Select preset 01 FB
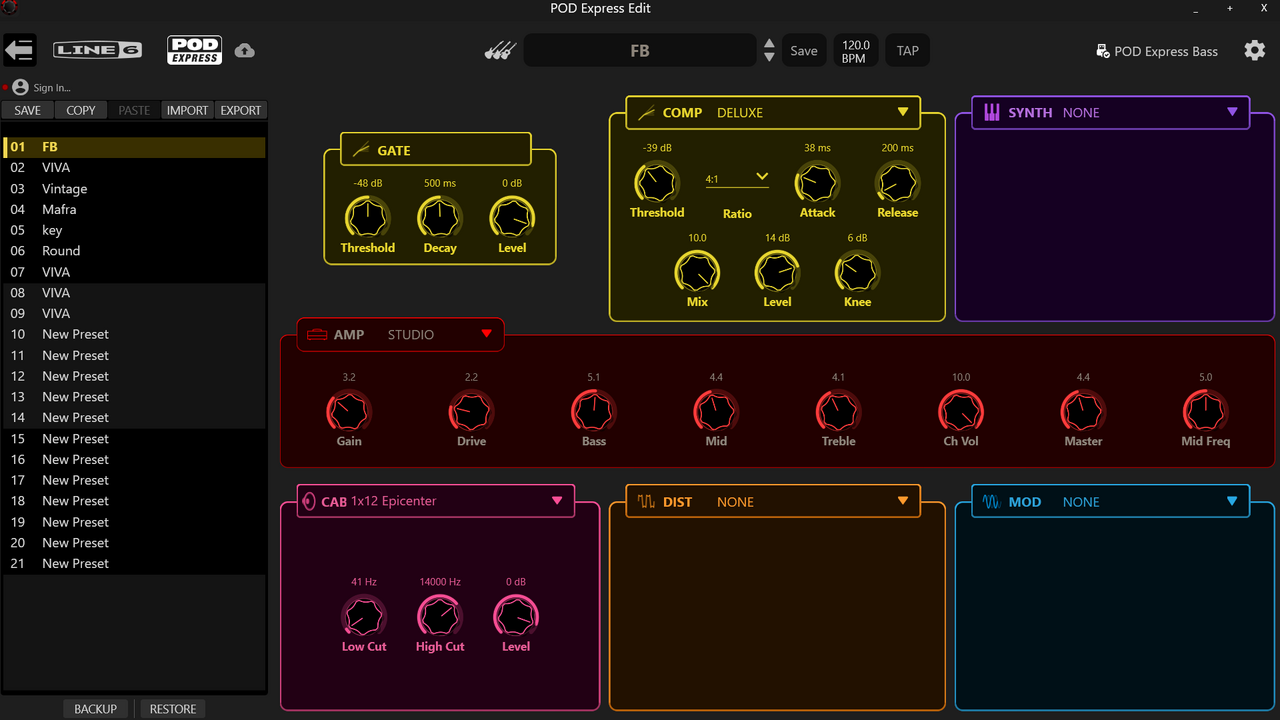 (x=134, y=147)
